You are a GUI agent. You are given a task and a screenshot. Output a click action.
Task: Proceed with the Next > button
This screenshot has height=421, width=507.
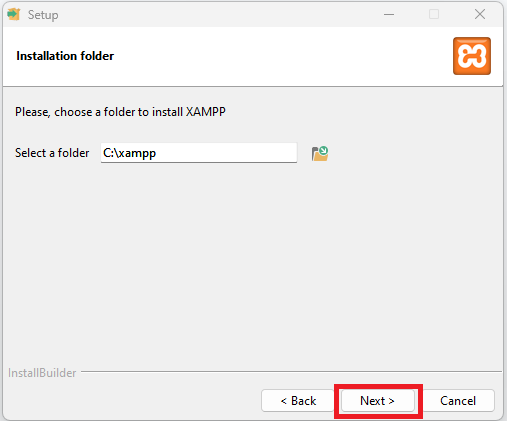click(x=377, y=401)
